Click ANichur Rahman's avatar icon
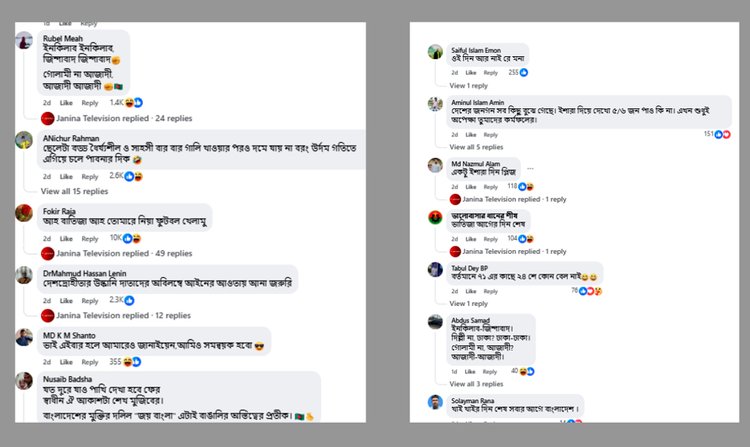The image size is (750, 447). pos(24,141)
